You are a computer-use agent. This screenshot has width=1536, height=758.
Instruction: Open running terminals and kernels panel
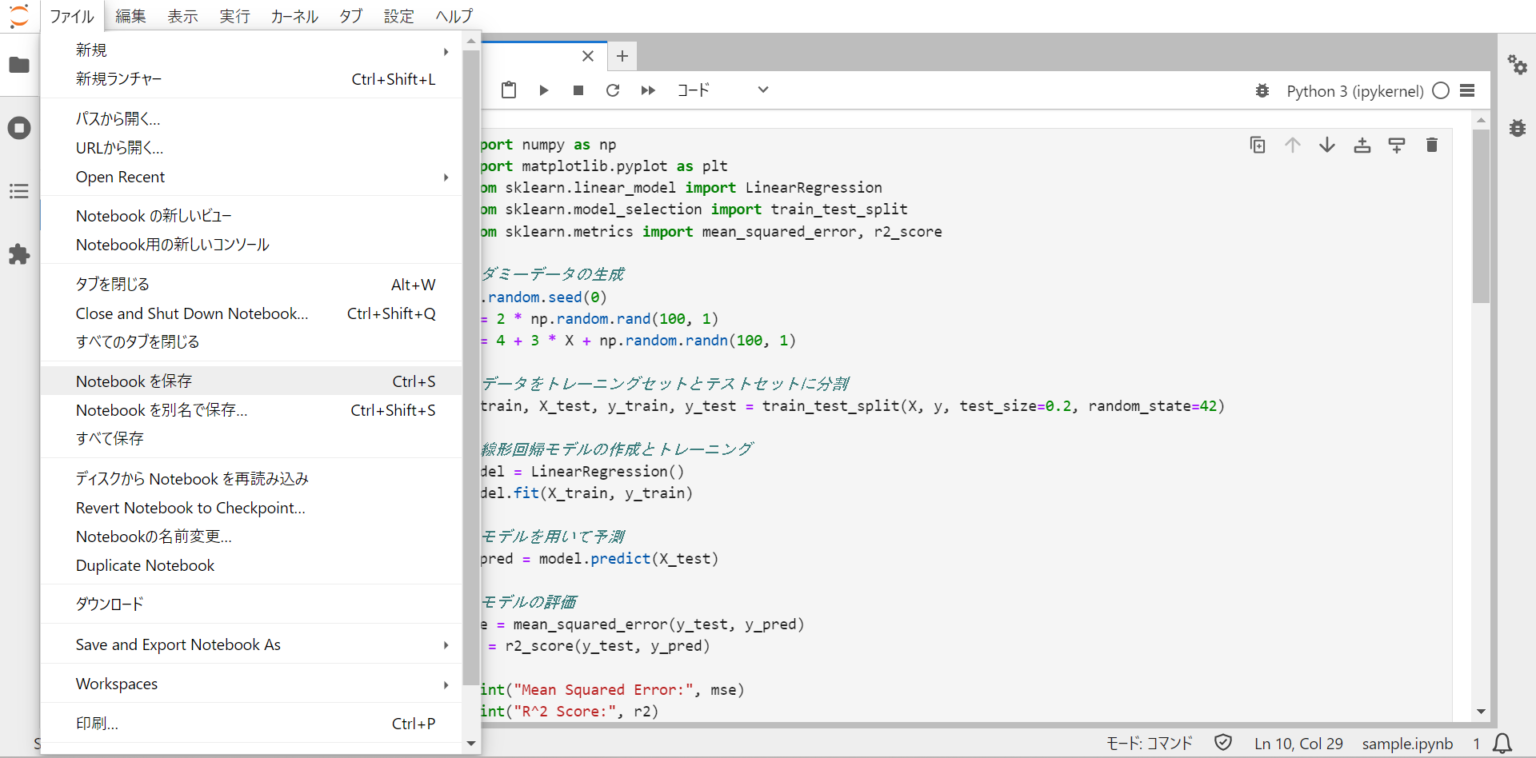(x=19, y=128)
